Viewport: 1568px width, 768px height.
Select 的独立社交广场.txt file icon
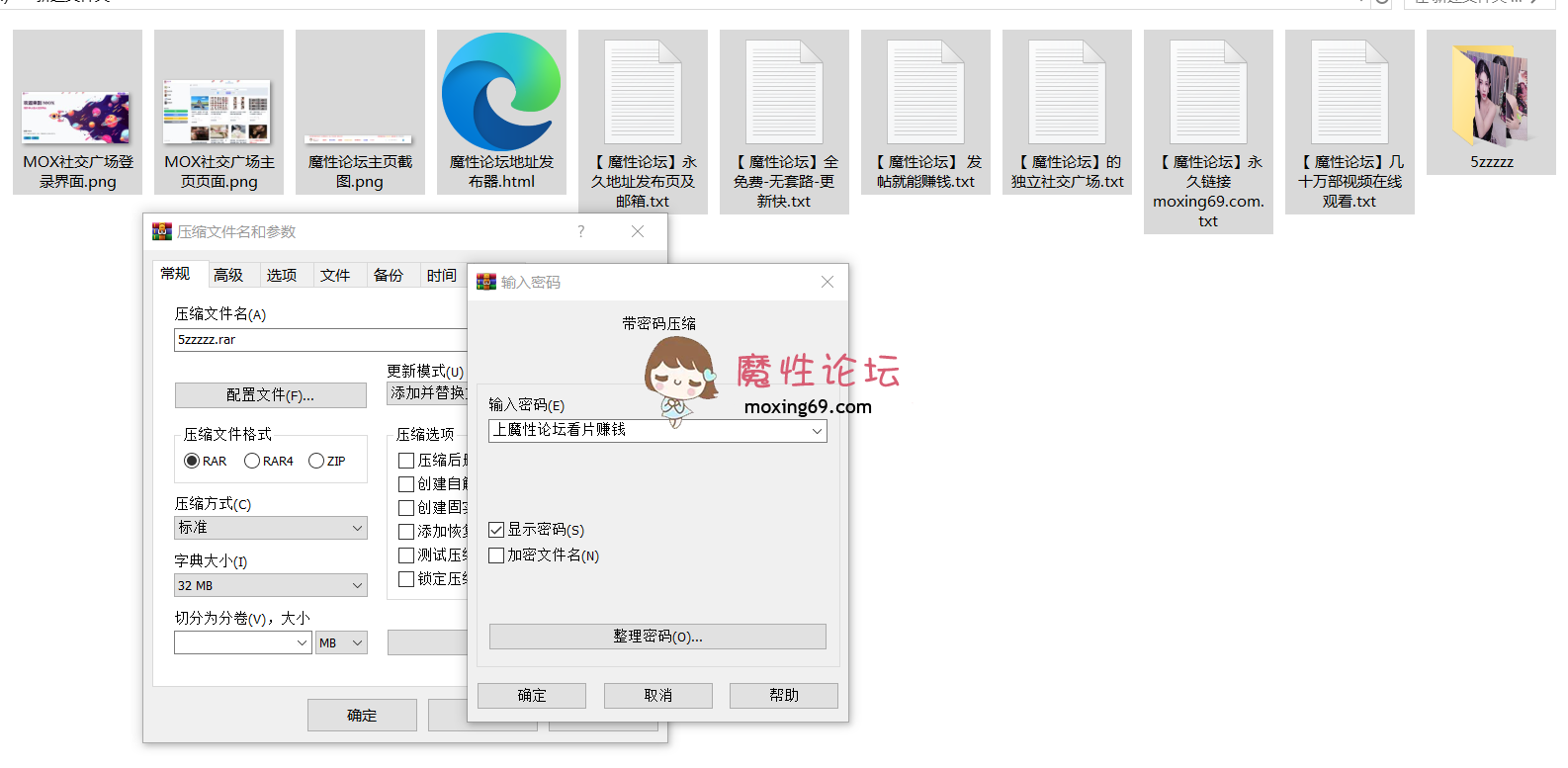(x=1067, y=93)
